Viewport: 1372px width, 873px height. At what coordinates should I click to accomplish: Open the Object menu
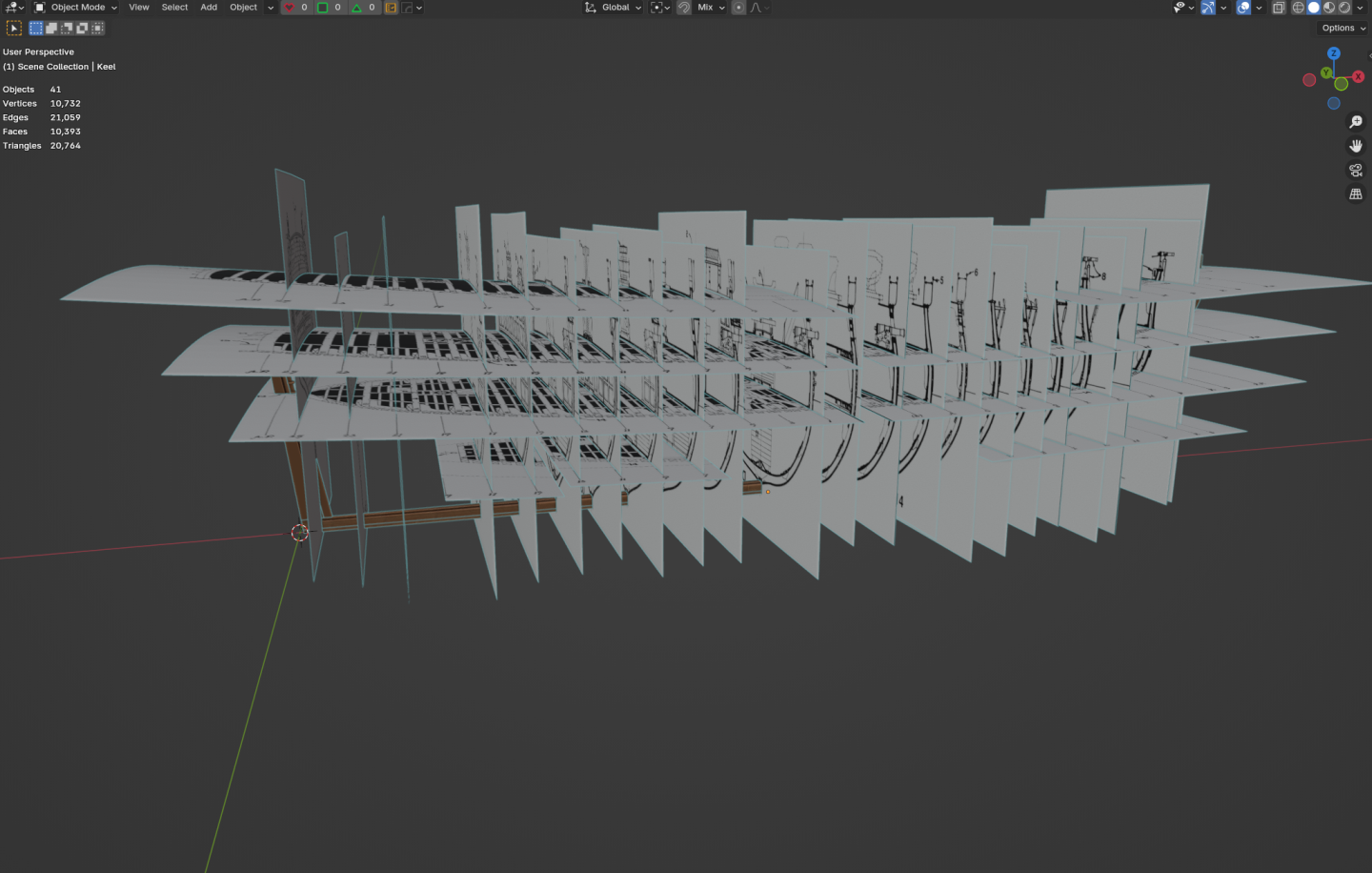tap(243, 7)
